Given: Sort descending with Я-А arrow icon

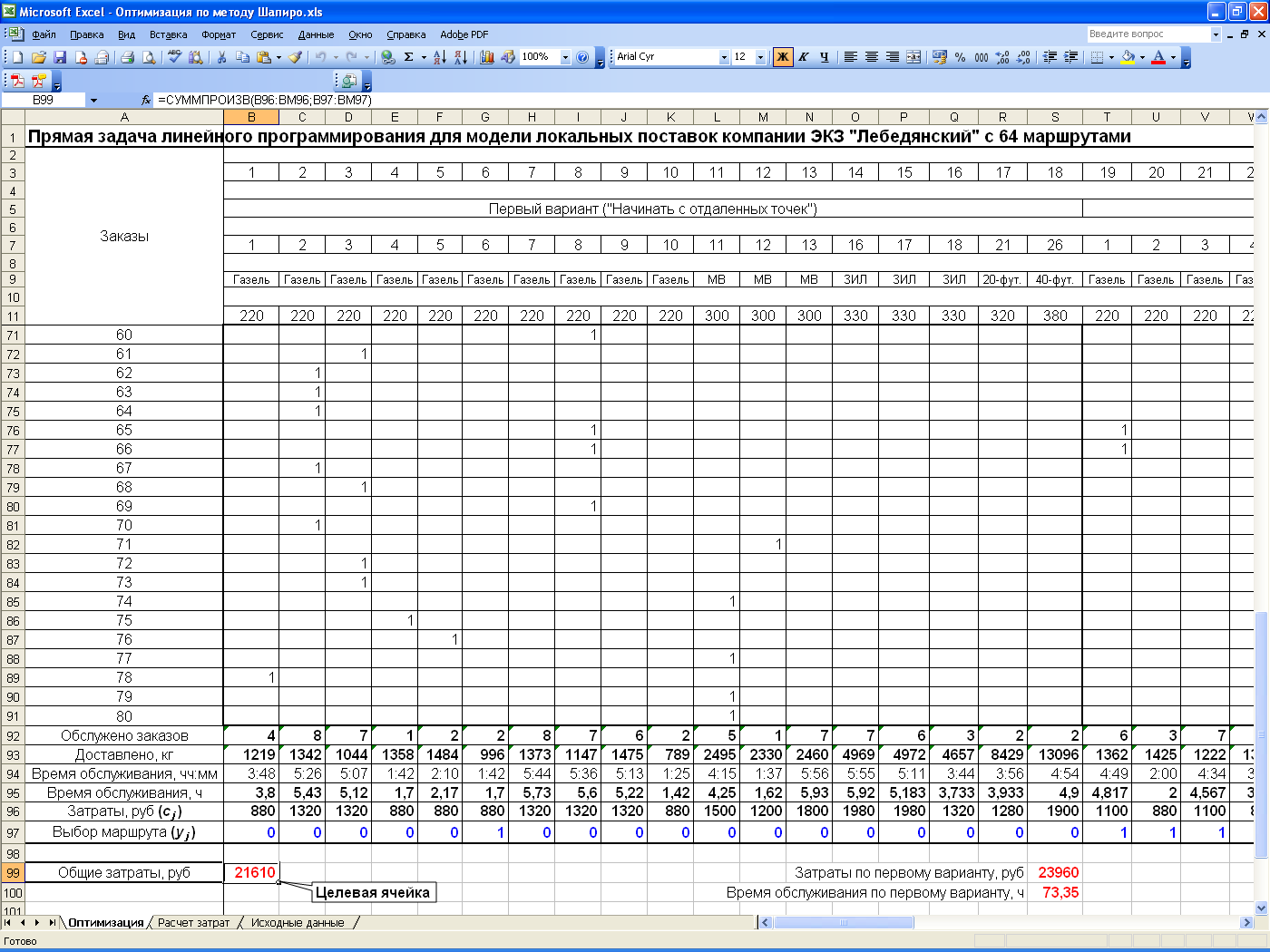Looking at the screenshot, I should point(461,57).
